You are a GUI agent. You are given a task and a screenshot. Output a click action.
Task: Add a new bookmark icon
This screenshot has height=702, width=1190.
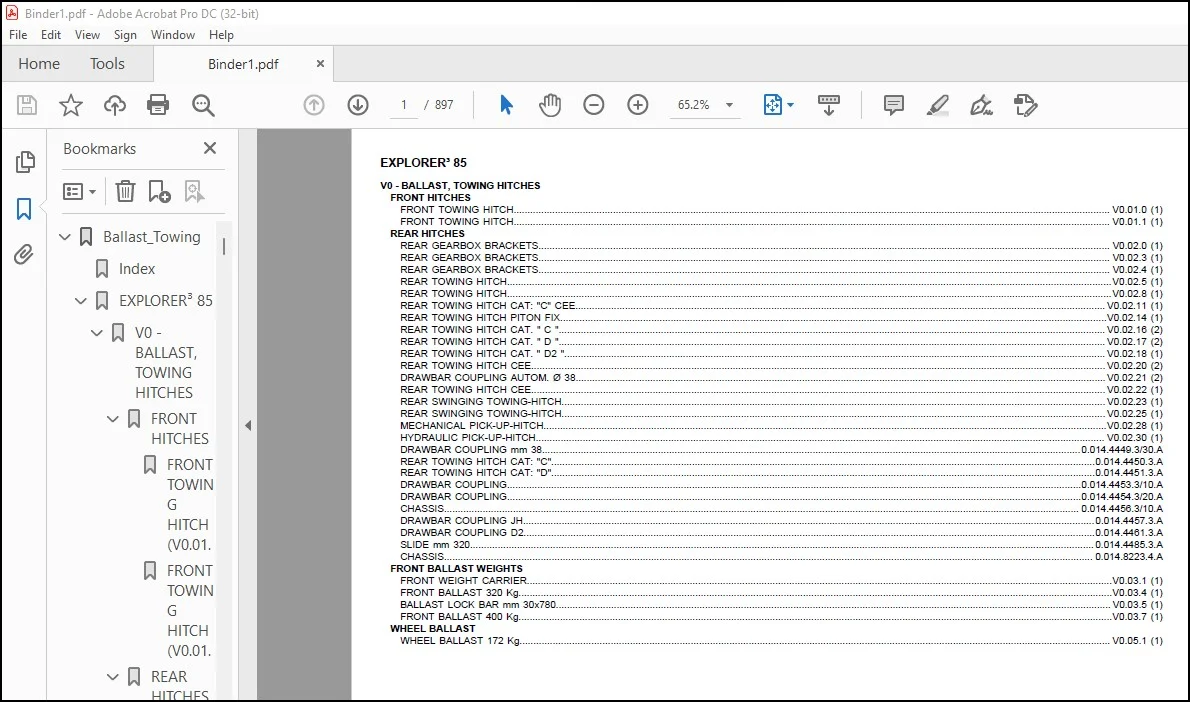coord(159,191)
